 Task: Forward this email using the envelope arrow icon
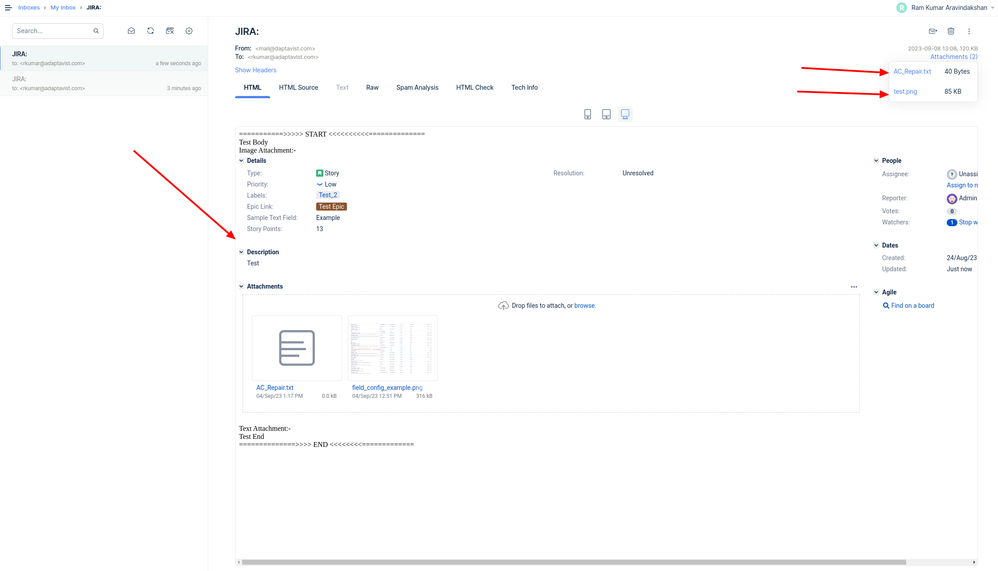point(932,31)
